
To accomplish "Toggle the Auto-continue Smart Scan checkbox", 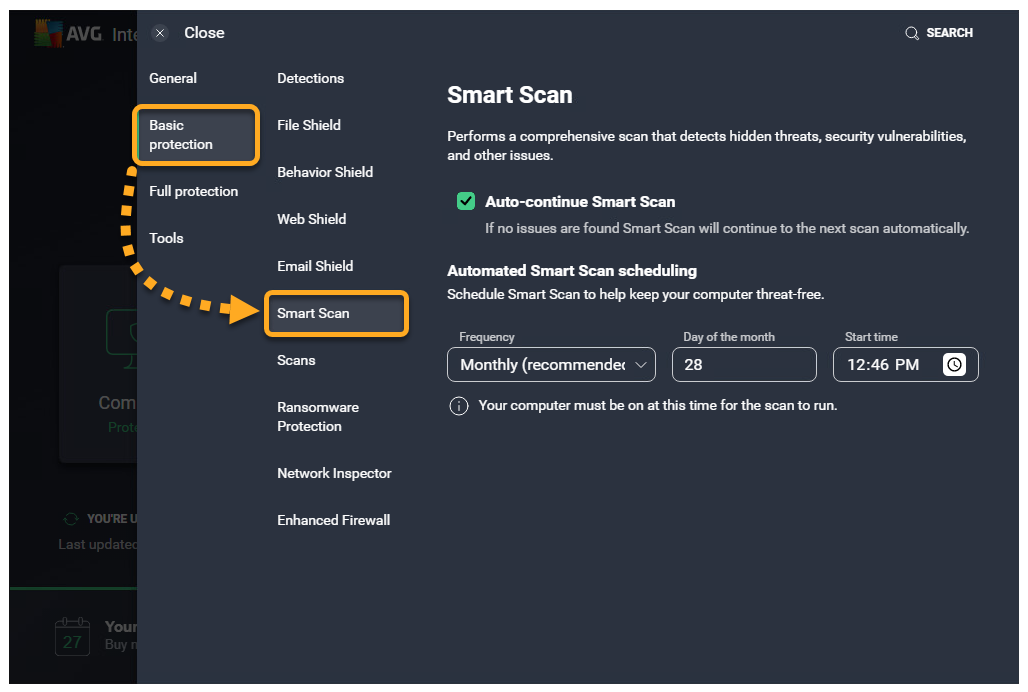I will (x=466, y=202).
